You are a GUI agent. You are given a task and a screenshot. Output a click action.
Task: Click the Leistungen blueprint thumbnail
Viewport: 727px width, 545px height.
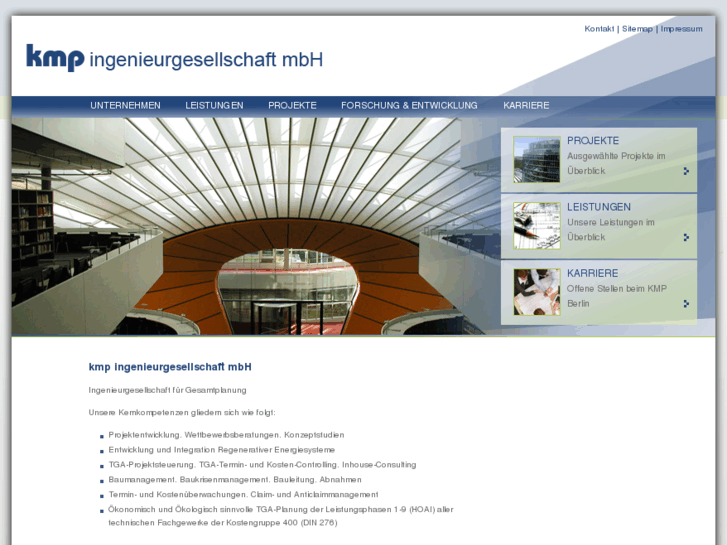pos(536,225)
